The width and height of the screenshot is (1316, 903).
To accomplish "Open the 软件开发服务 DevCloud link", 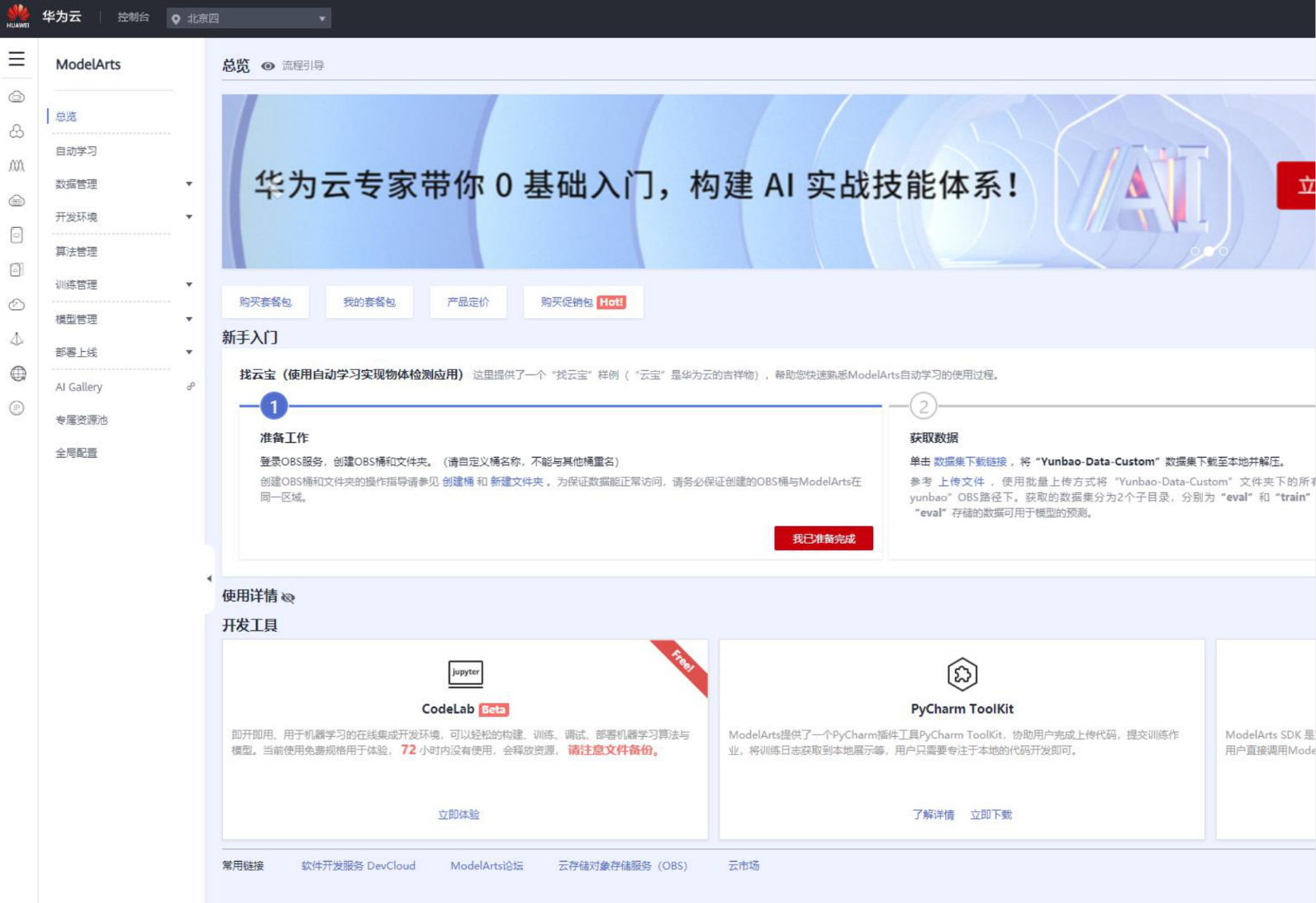I will tap(359, 866).
